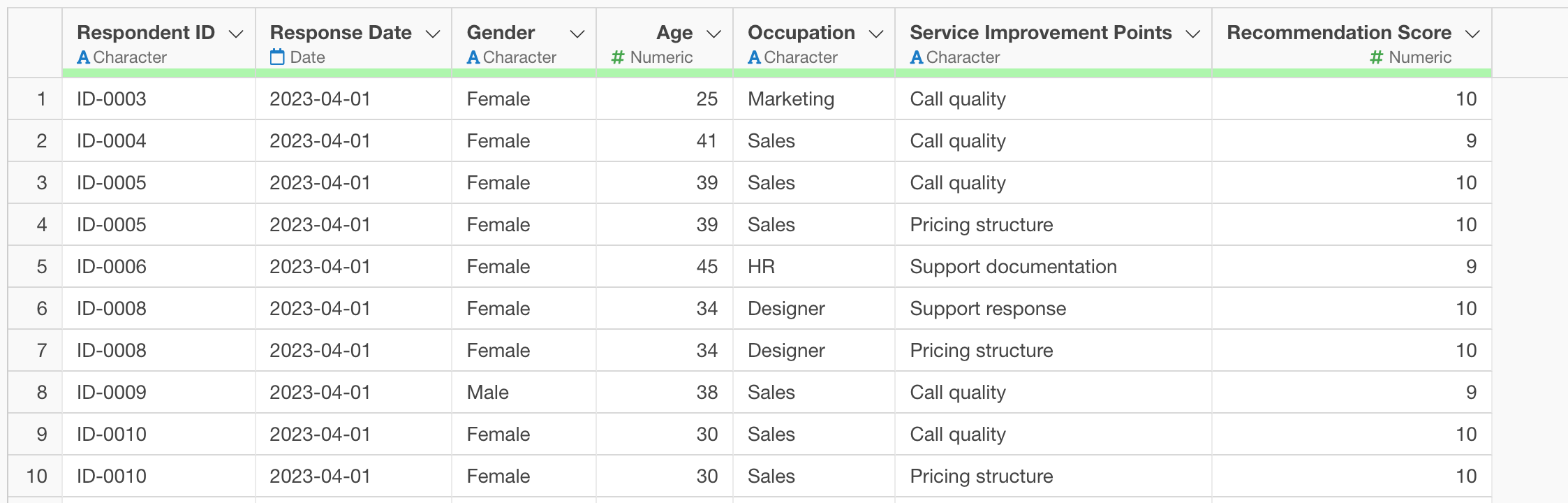Click the calendar icon under Response Date
This screenshot has width=1568, height=503.
pos(277,57)
